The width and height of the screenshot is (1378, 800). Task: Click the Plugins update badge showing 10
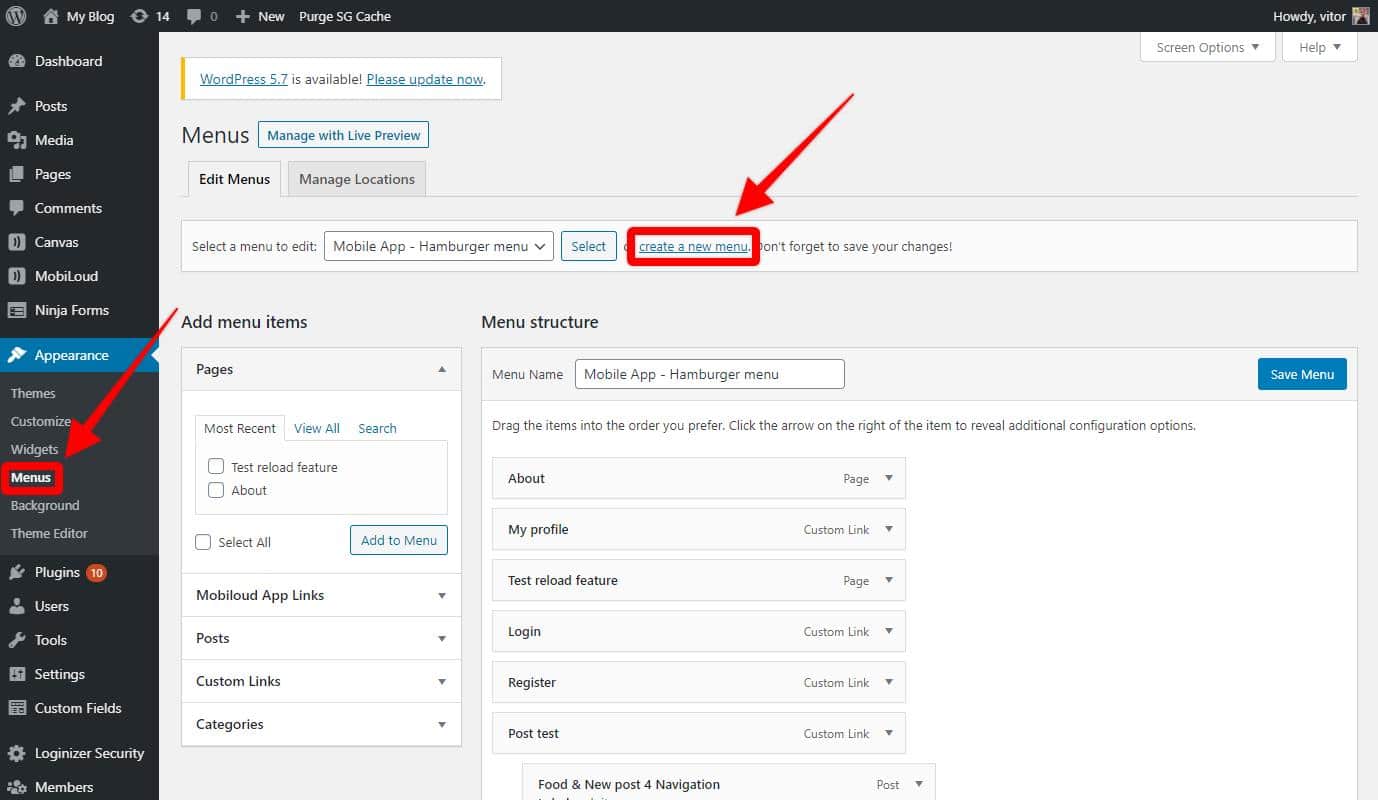96,573
